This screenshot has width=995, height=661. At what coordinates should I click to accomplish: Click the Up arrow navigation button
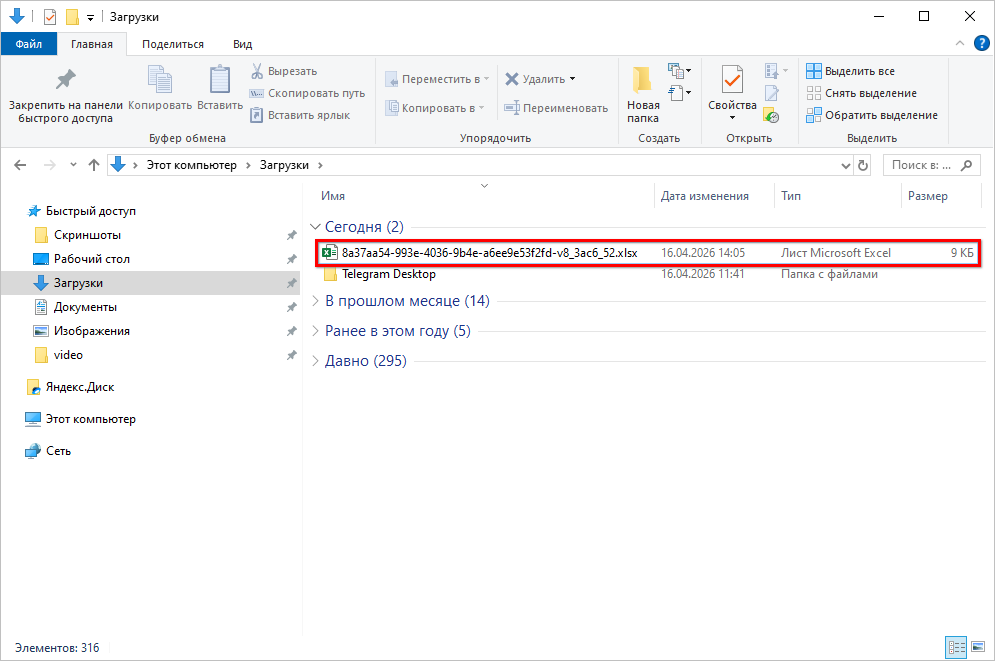[94, 165]
